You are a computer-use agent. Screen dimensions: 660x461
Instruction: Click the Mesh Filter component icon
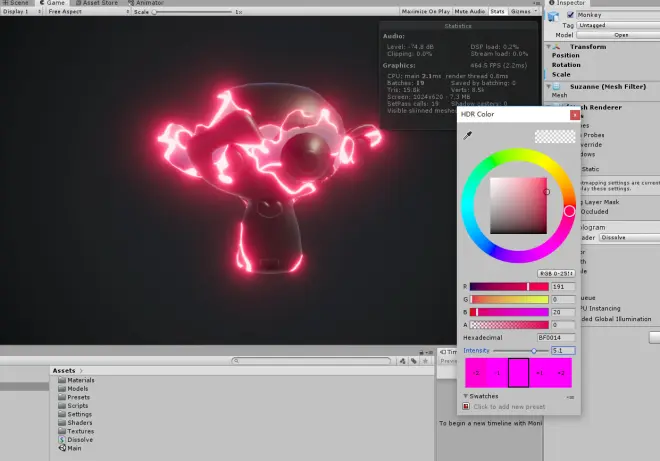click(556, 86)
